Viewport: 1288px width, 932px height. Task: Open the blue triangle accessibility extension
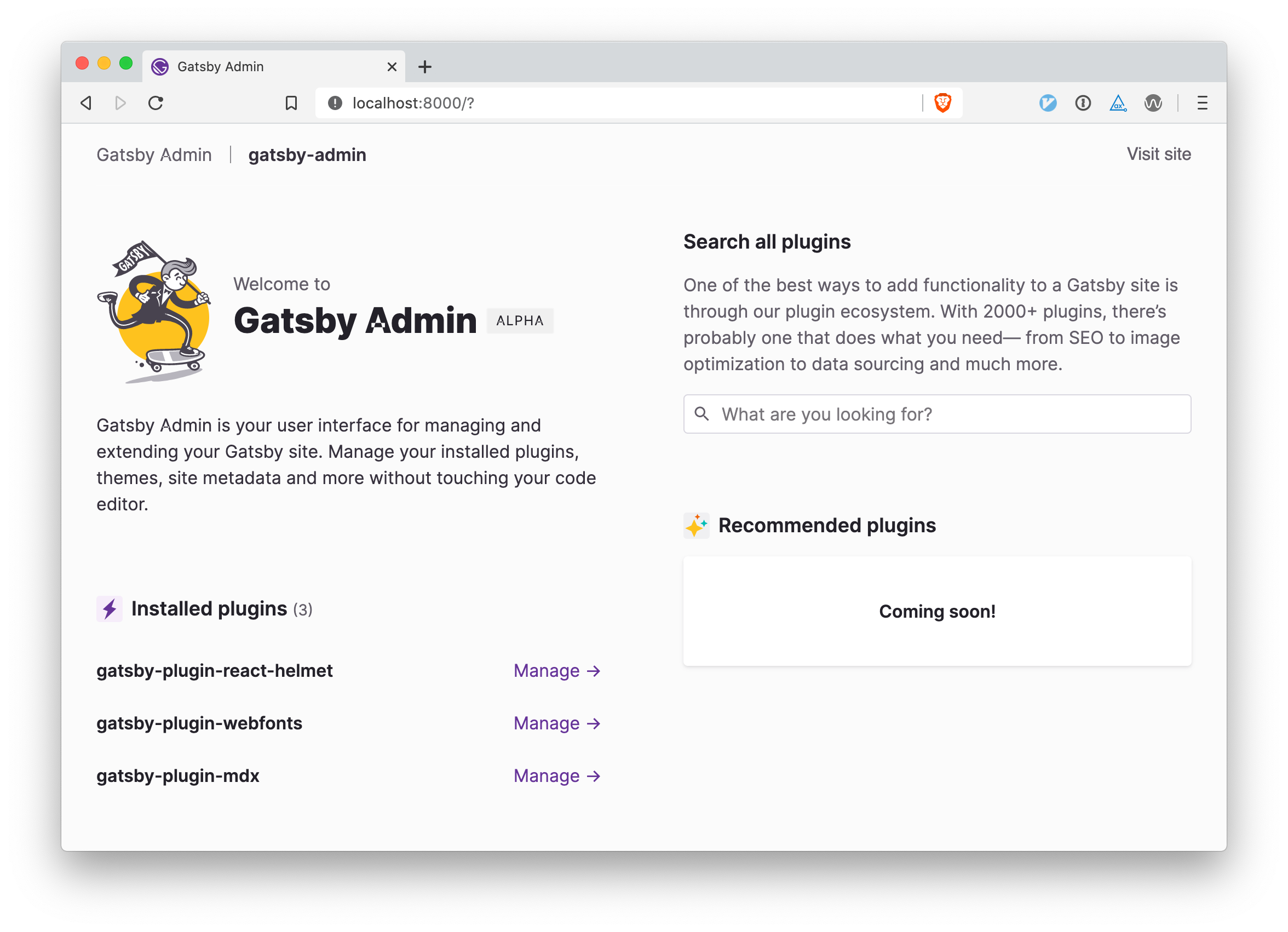click(x=1118, y=103)
